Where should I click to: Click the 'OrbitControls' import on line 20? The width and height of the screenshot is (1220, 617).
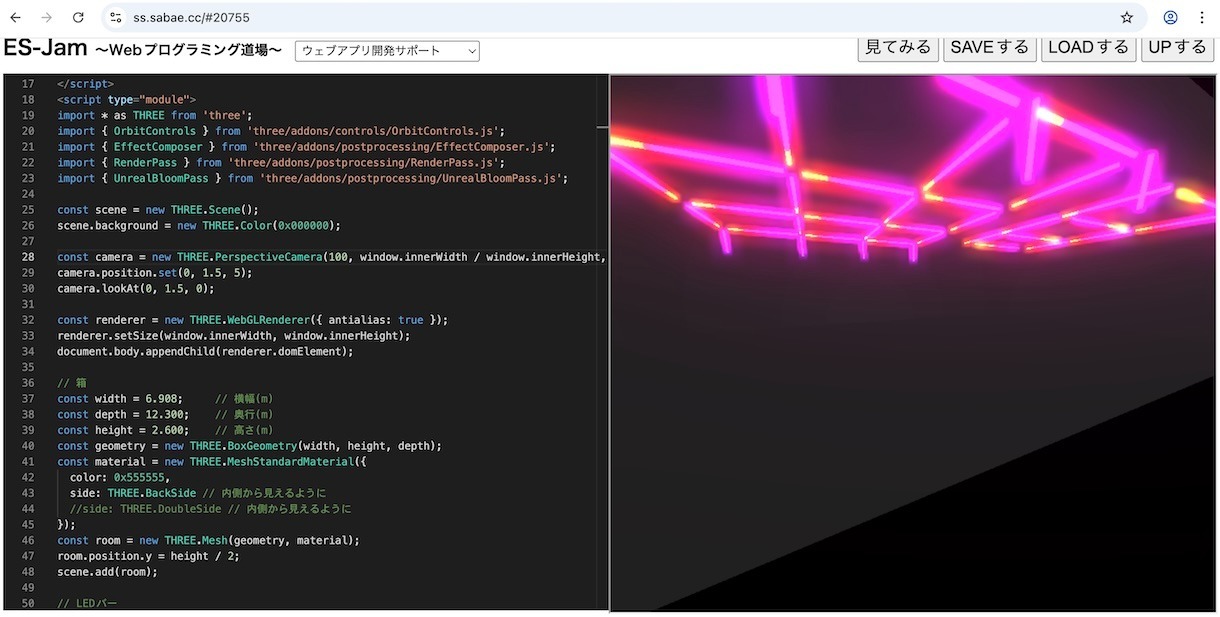click(154, 130)
